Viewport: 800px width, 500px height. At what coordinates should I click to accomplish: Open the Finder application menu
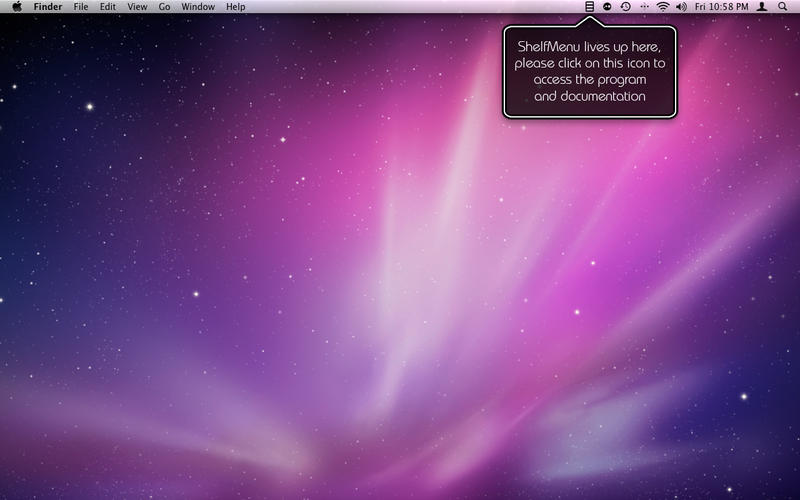coord(48,7)
